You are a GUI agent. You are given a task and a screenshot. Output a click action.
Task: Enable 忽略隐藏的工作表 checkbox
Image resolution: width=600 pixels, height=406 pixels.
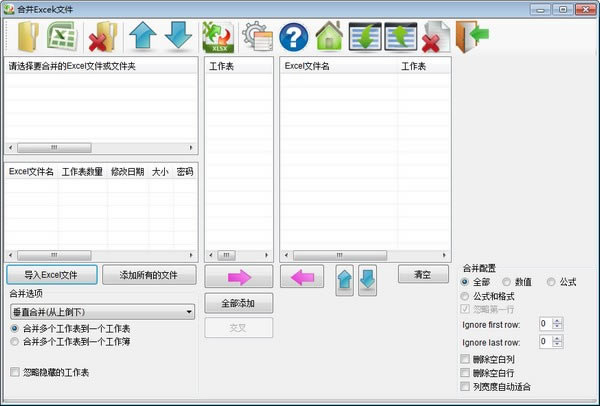coord(15,372)
